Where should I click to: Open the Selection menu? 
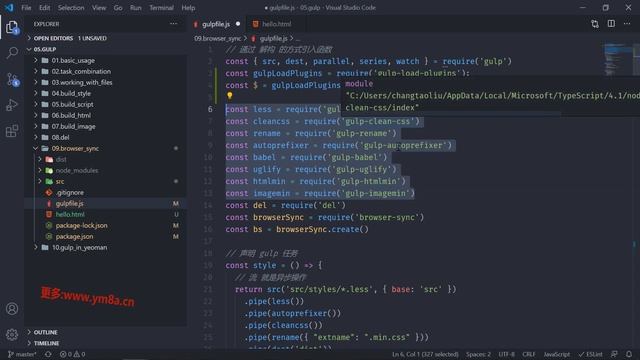coord(71,8)
